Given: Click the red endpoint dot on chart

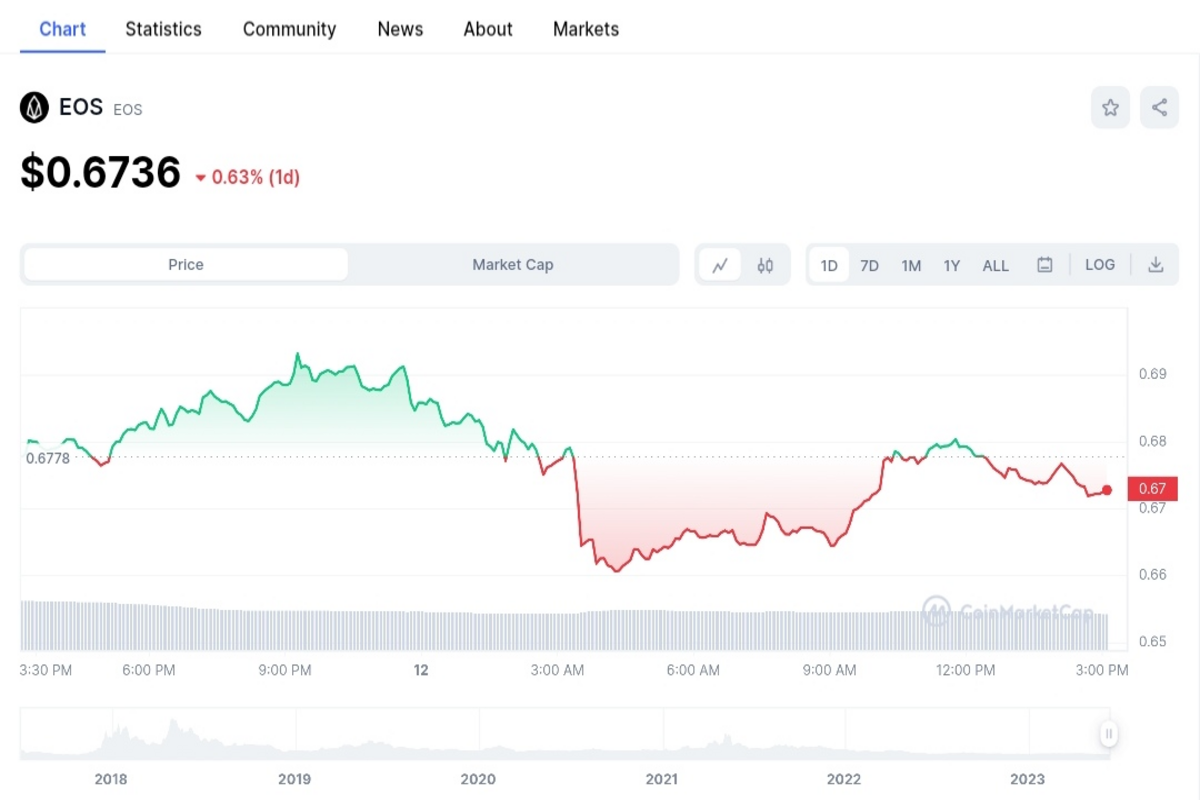Looking at the screenshot, I should (x=1107, y=490).
